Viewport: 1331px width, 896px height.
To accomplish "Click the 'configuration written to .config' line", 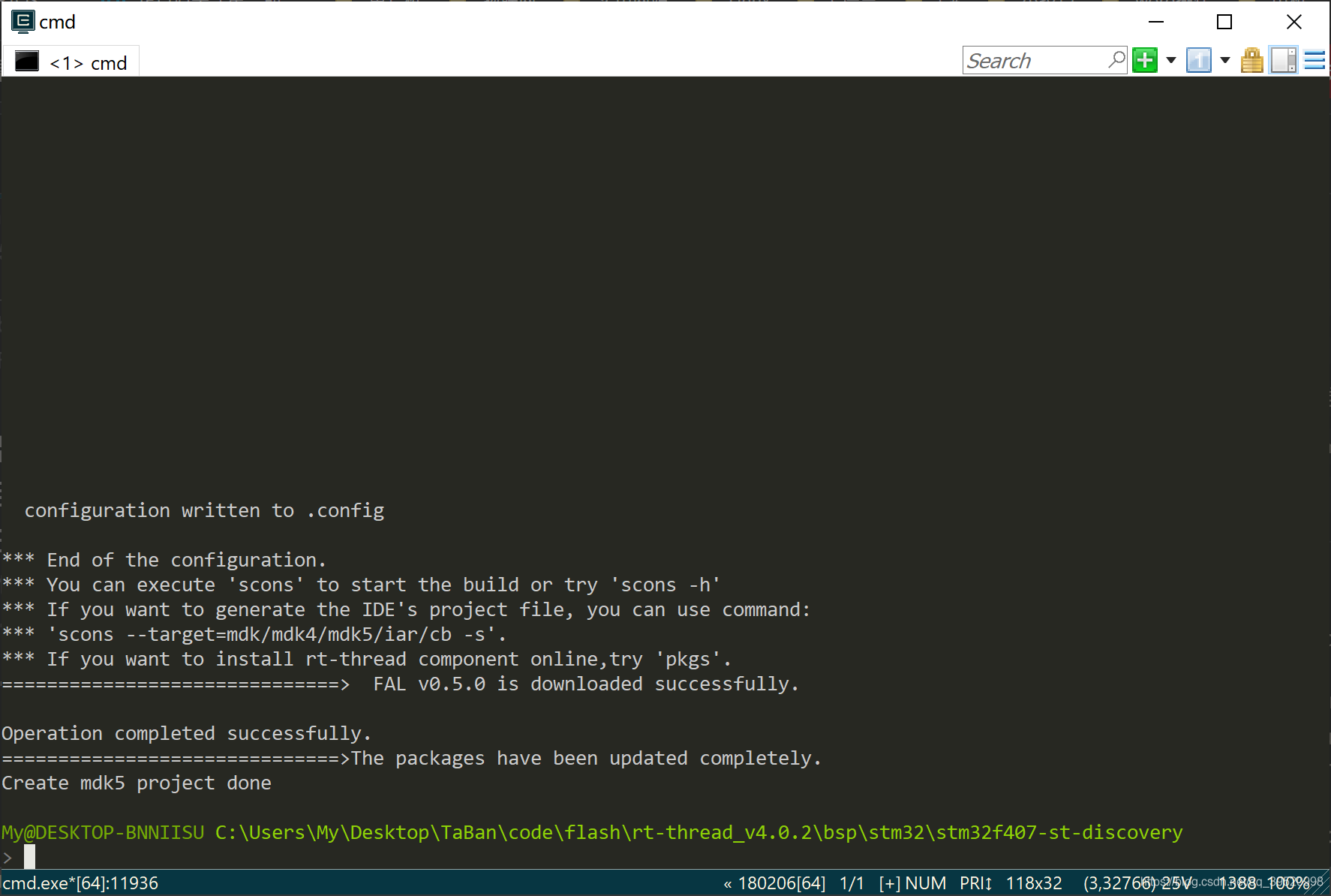I will [x=204, y=510].
